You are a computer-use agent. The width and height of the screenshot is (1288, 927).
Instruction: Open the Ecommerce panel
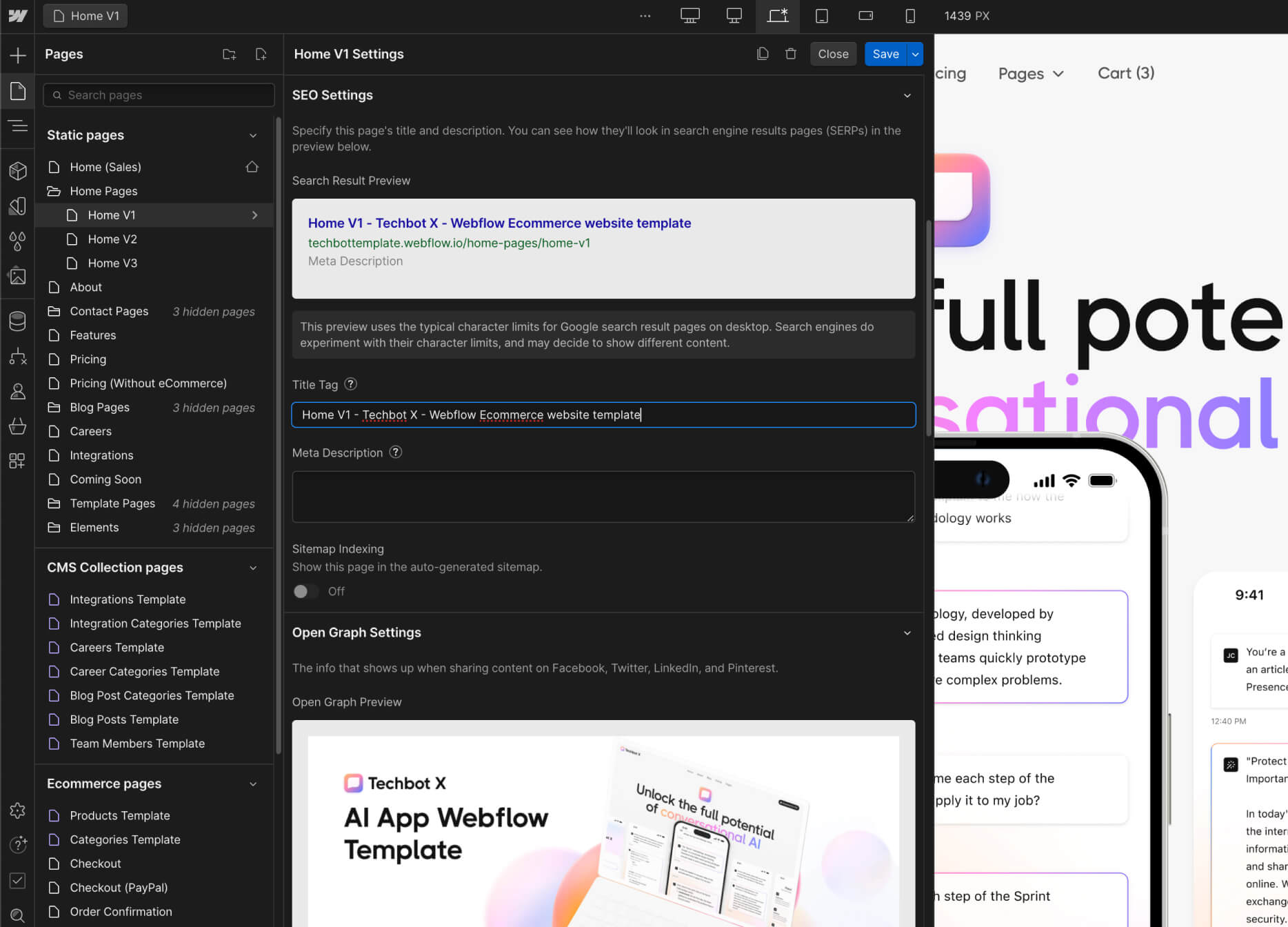pos(17,426)
